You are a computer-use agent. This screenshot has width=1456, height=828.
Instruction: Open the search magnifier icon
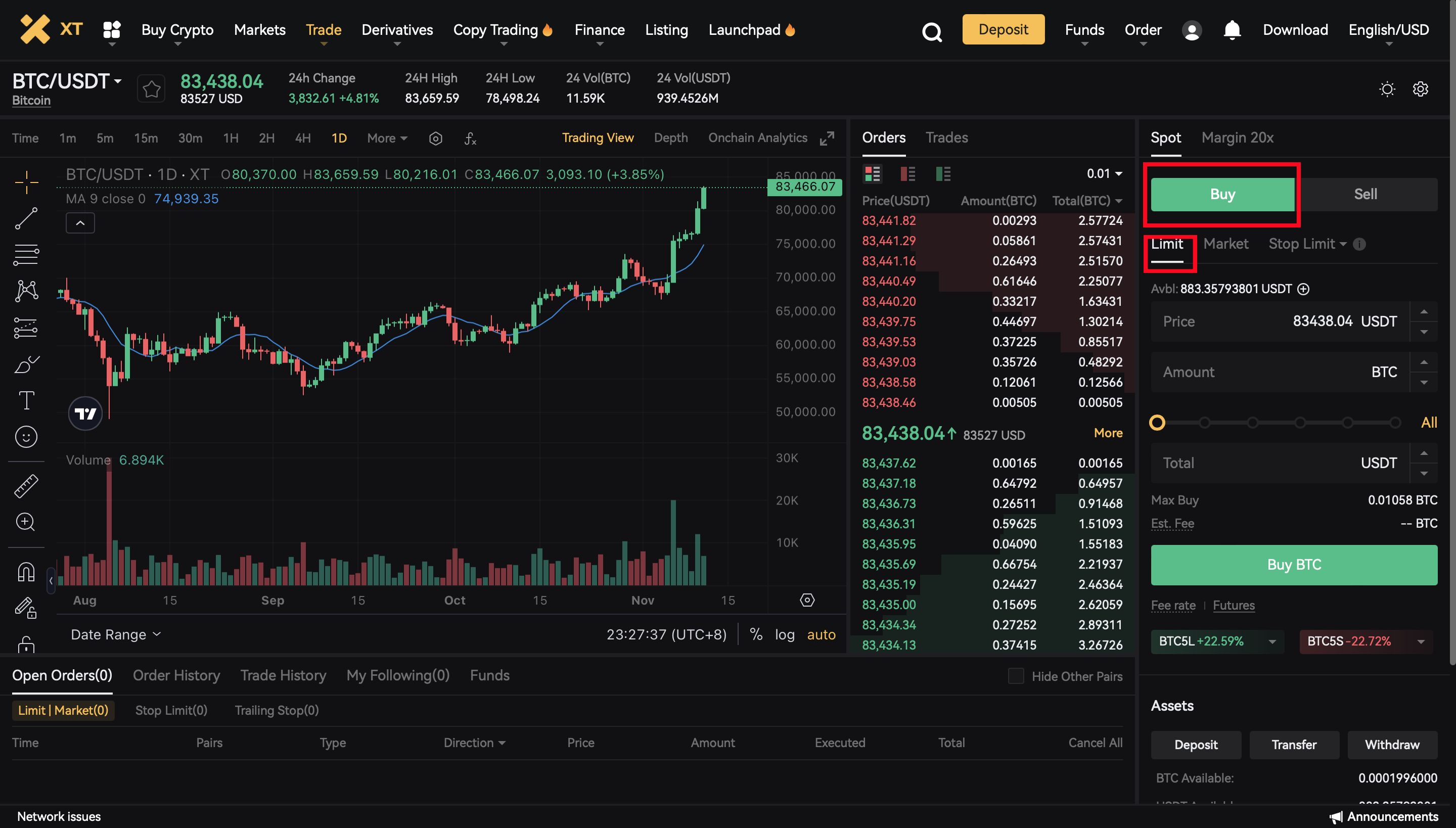pyautogui.click(x=932, y=32)
